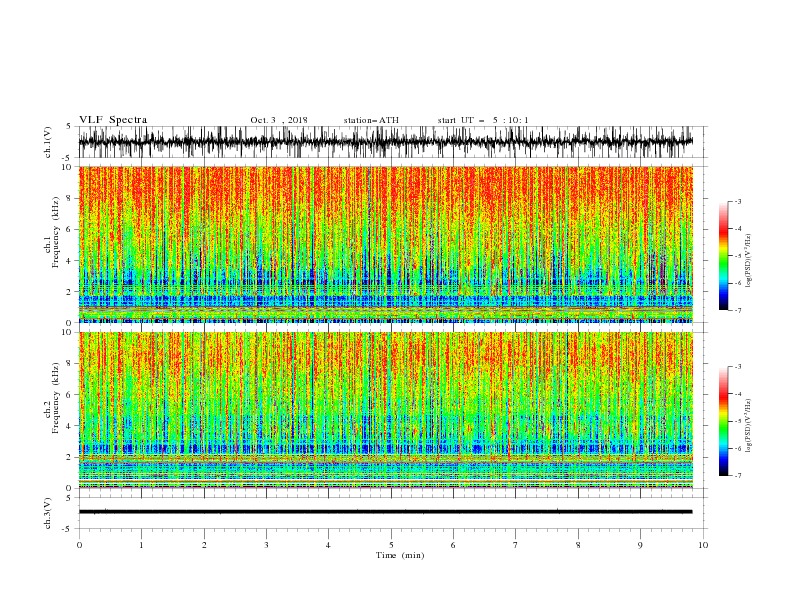This screenshot has width=792, height=612.
Task: Click tick label "2" on the time axis
Action: 204,545
